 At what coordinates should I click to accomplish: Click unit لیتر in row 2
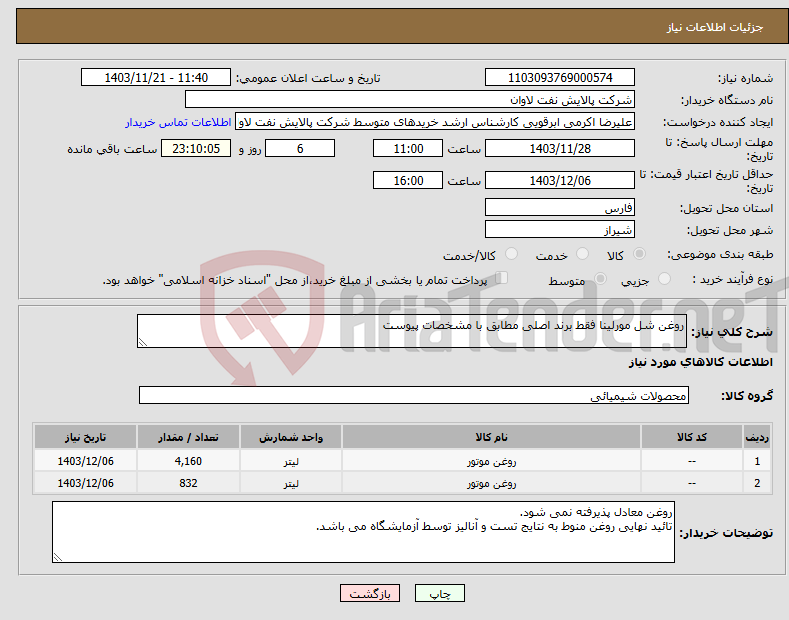click(291, 483)
